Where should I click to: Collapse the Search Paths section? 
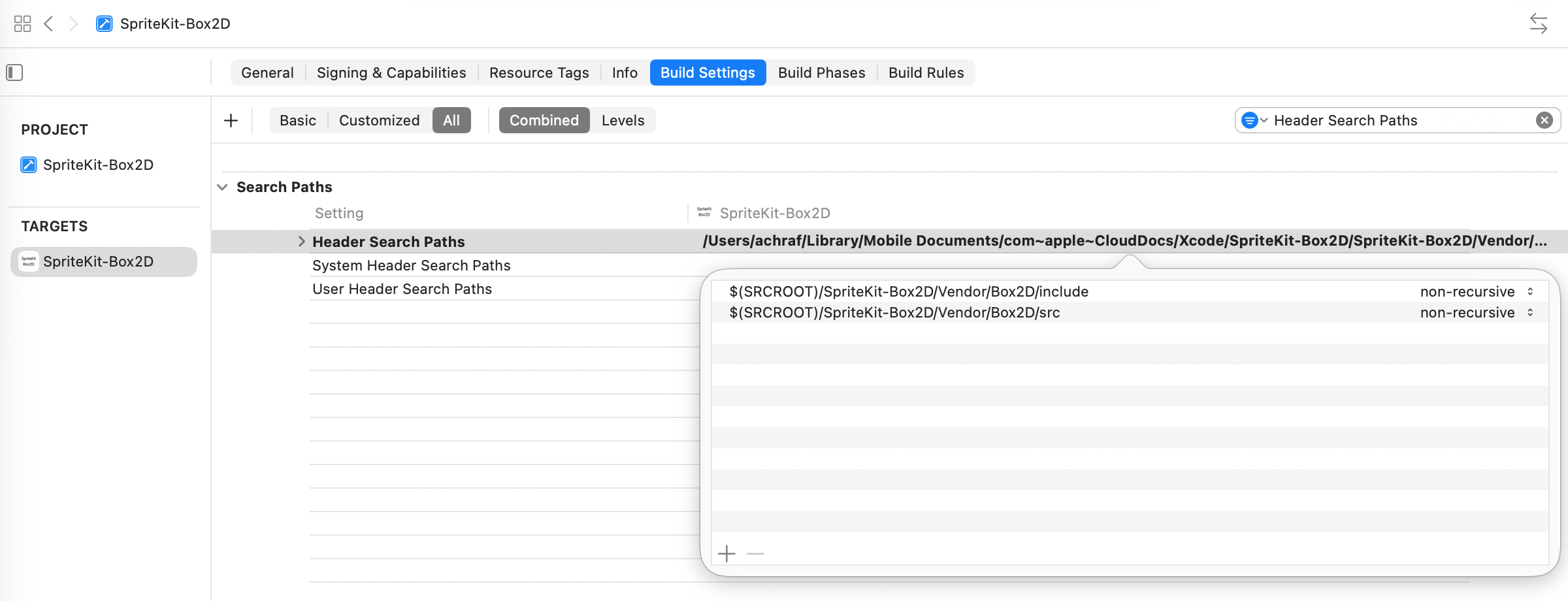[x=222, y=187]
